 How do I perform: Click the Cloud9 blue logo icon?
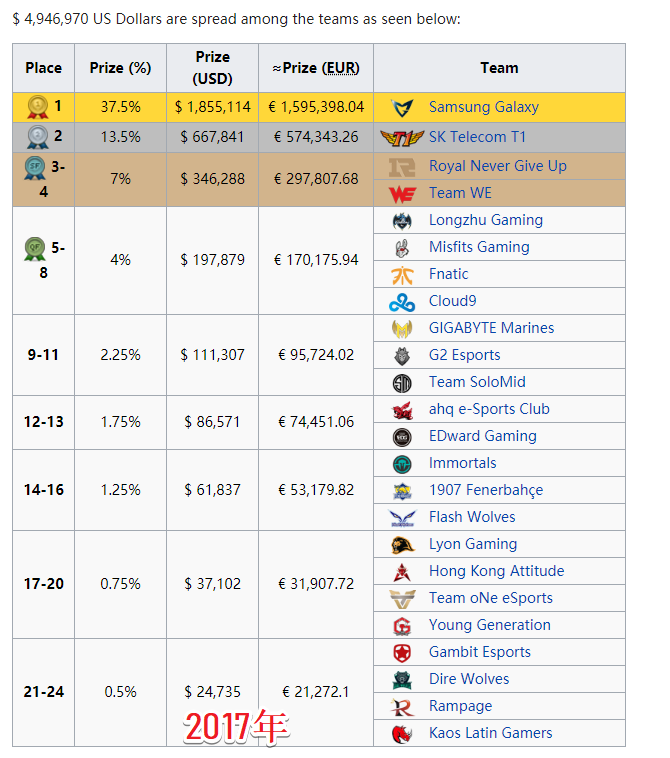[402, 301]
